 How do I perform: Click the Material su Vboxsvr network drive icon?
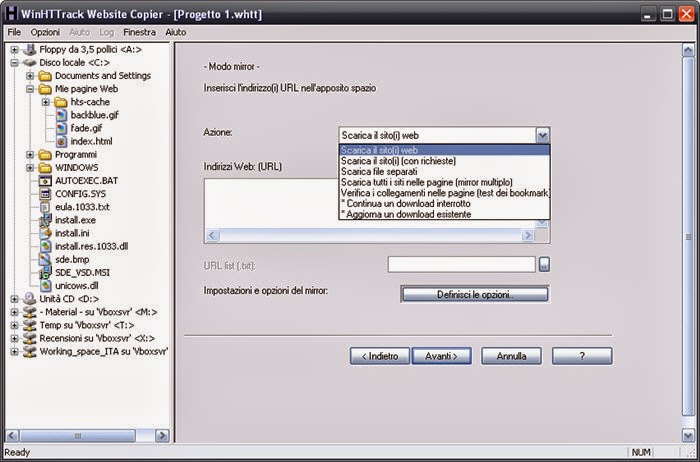(29, 312)
